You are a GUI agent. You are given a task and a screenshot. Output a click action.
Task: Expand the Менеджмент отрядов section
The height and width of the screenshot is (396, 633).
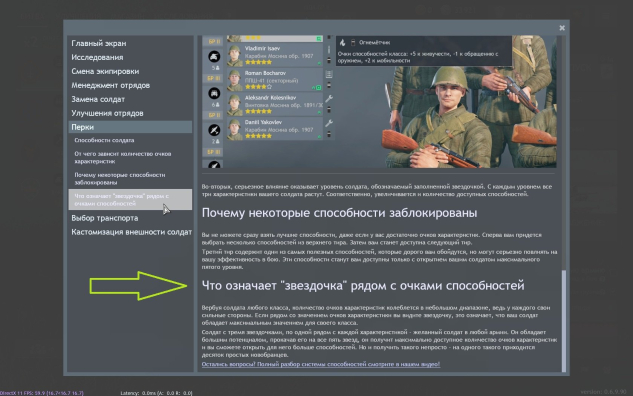111,85
